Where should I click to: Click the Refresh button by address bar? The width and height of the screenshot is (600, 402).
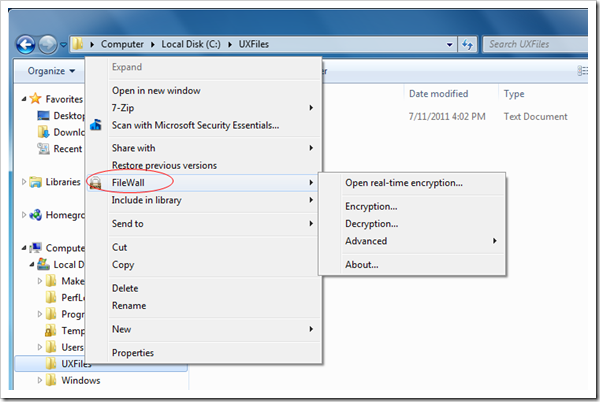(467, 45)
